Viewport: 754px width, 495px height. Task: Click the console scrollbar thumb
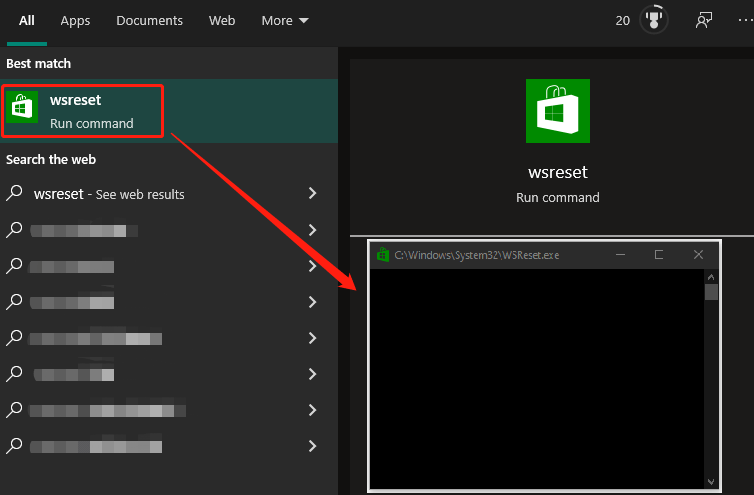711,292
